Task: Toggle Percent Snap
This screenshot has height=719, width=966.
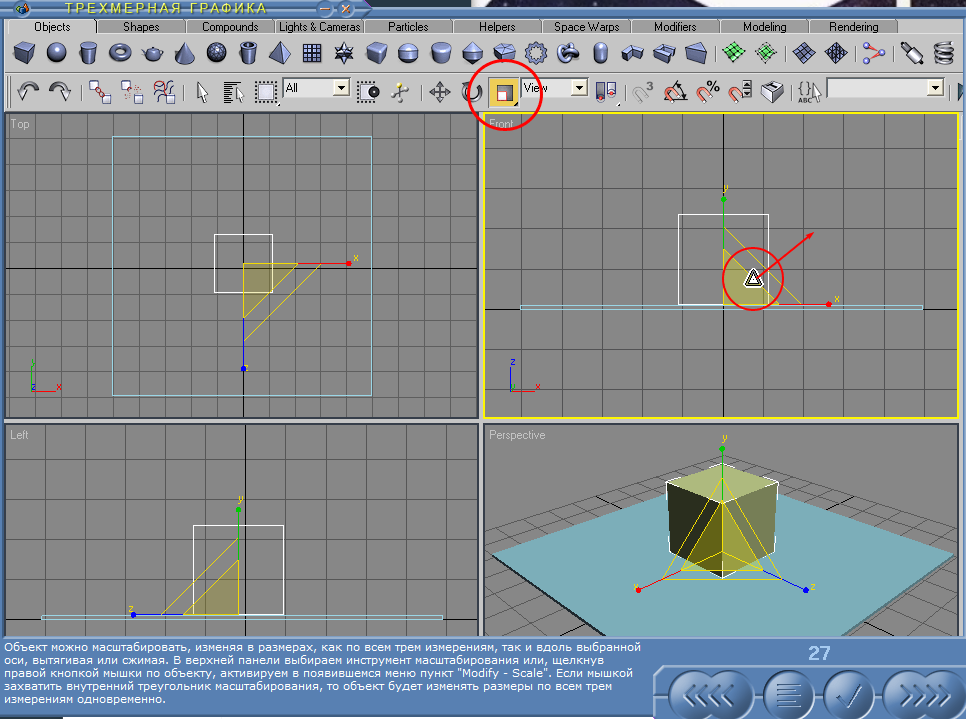Action: (708, 92)
